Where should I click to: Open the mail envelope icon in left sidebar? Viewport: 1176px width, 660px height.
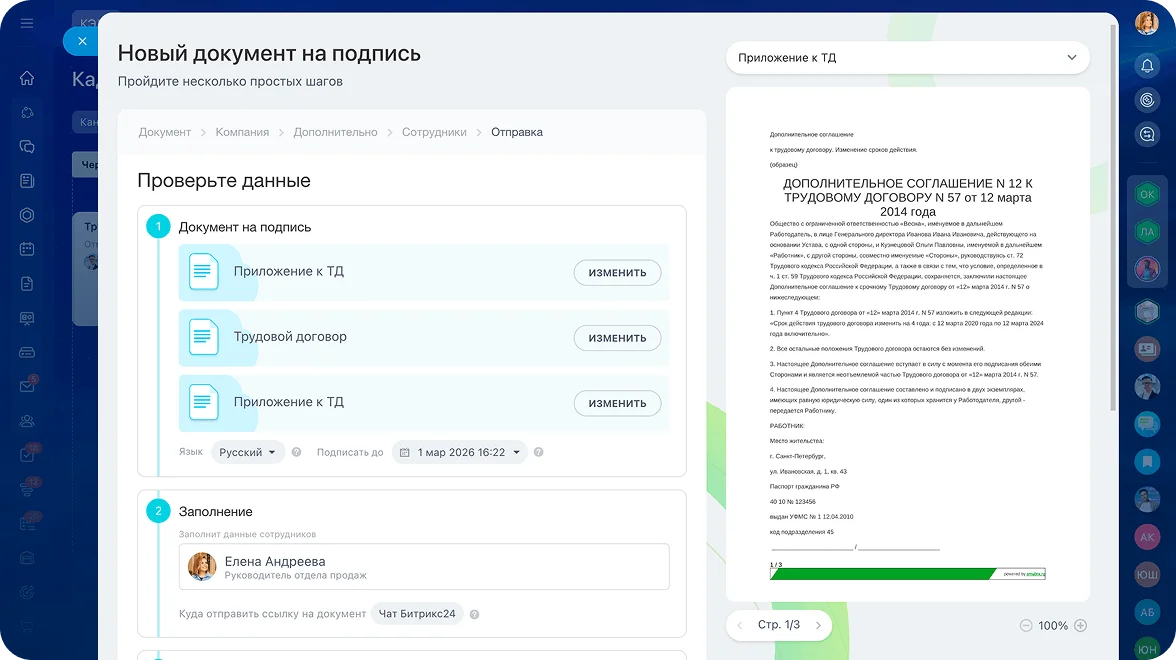[x=27, y=386]
